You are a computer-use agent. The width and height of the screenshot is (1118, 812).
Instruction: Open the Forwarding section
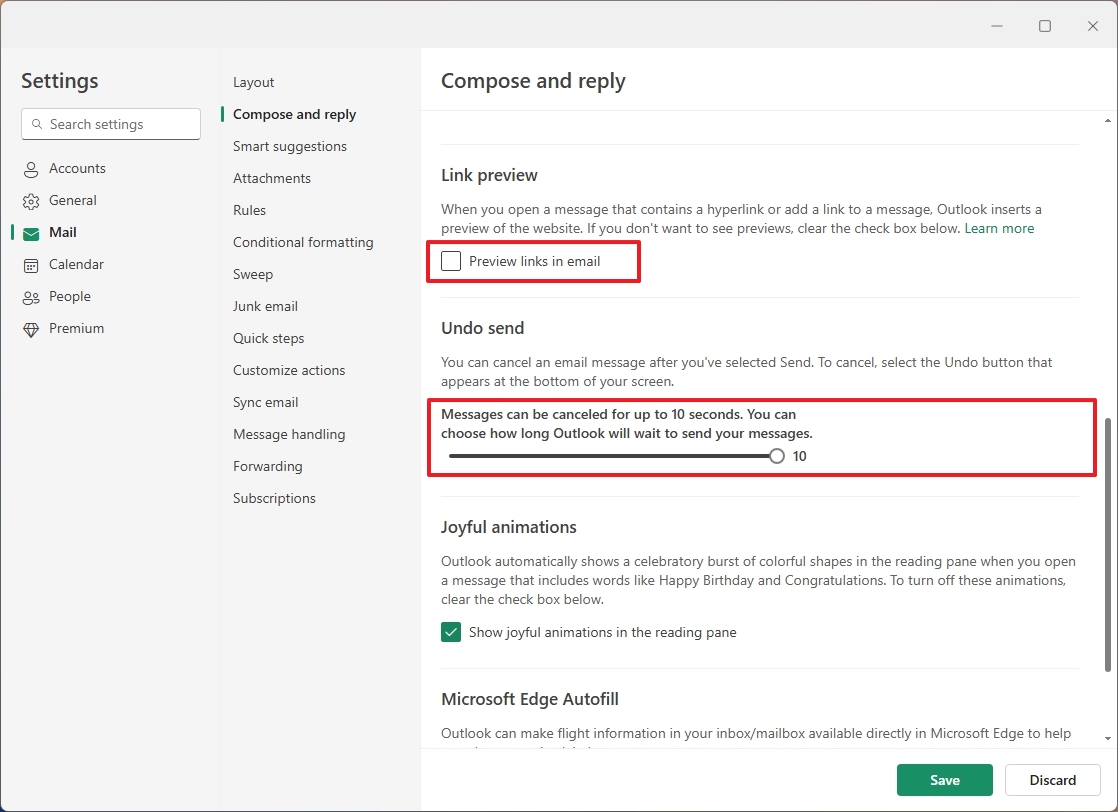pyautogui.click(x=267, y=466)
